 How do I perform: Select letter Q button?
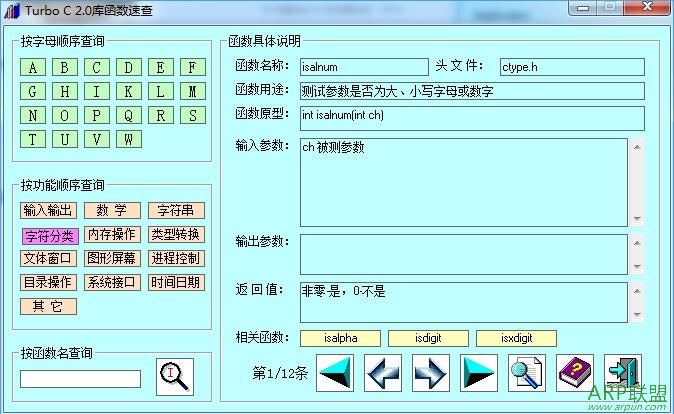(x=129, y=115)
